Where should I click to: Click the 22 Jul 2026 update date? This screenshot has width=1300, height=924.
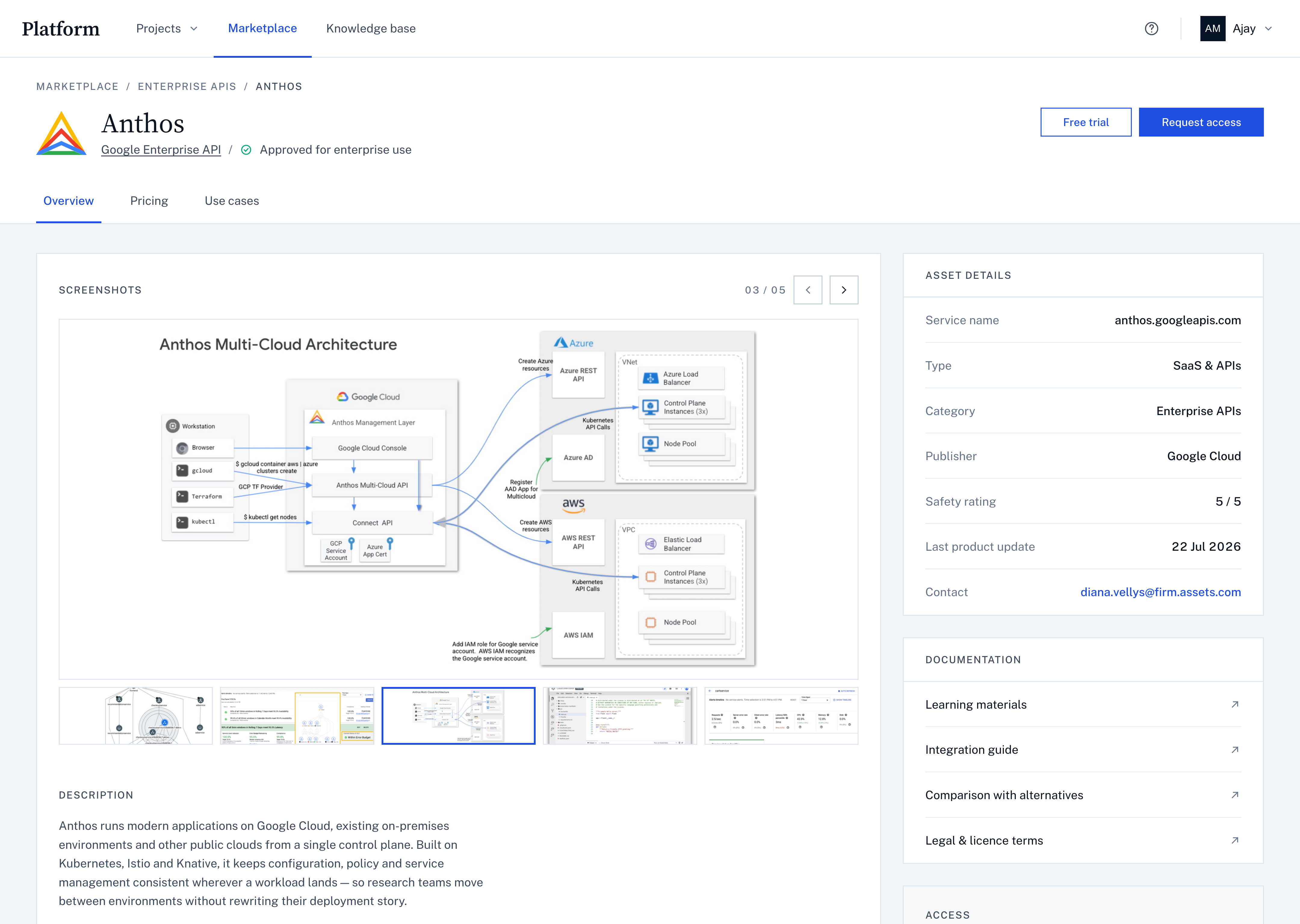tap(1206, 547)
